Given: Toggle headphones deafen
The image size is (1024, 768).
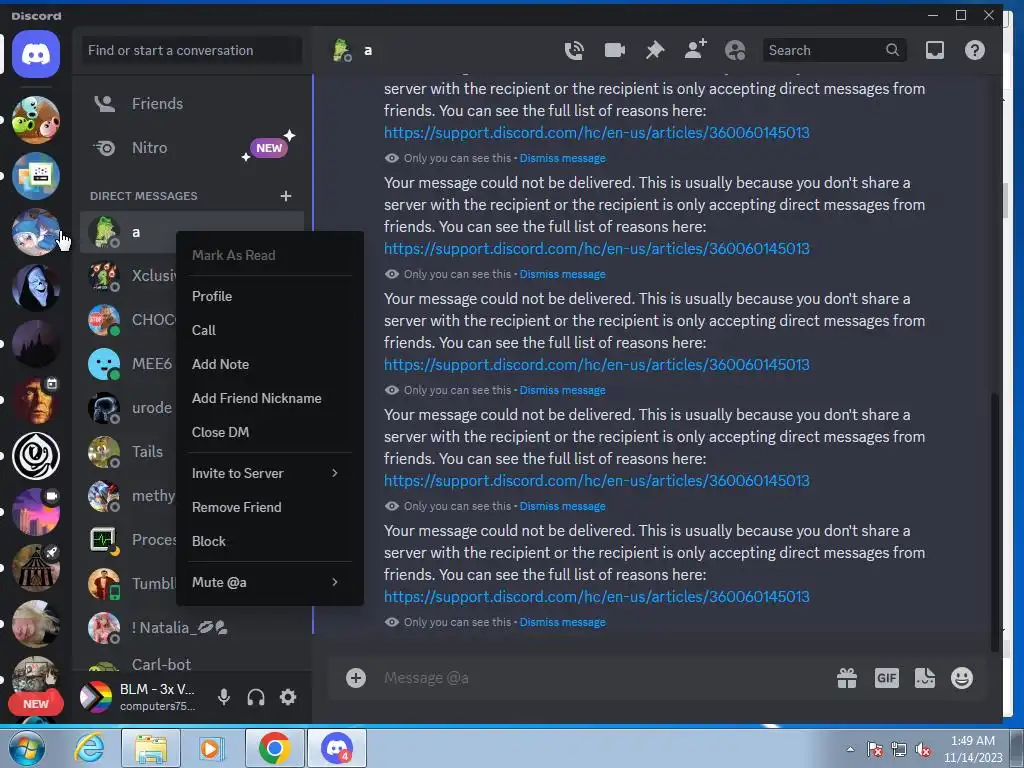Looking at the screenshot, I should tap(256, 697).
